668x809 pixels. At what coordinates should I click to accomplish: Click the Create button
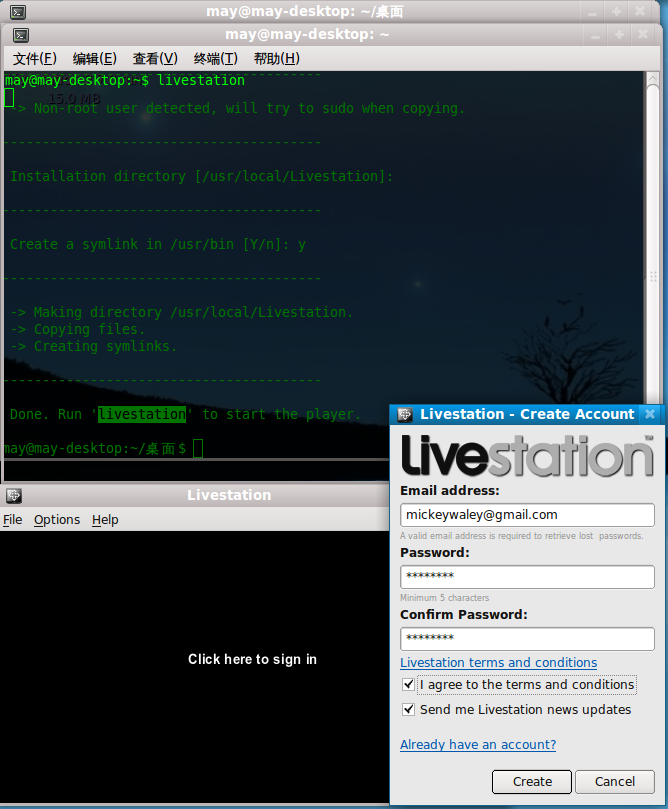point(532,782)
